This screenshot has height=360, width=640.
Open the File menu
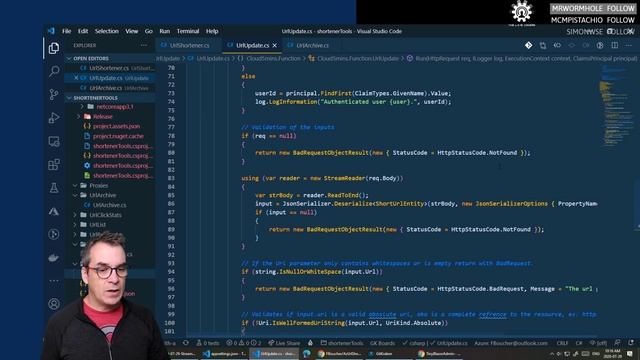[67, 31]
